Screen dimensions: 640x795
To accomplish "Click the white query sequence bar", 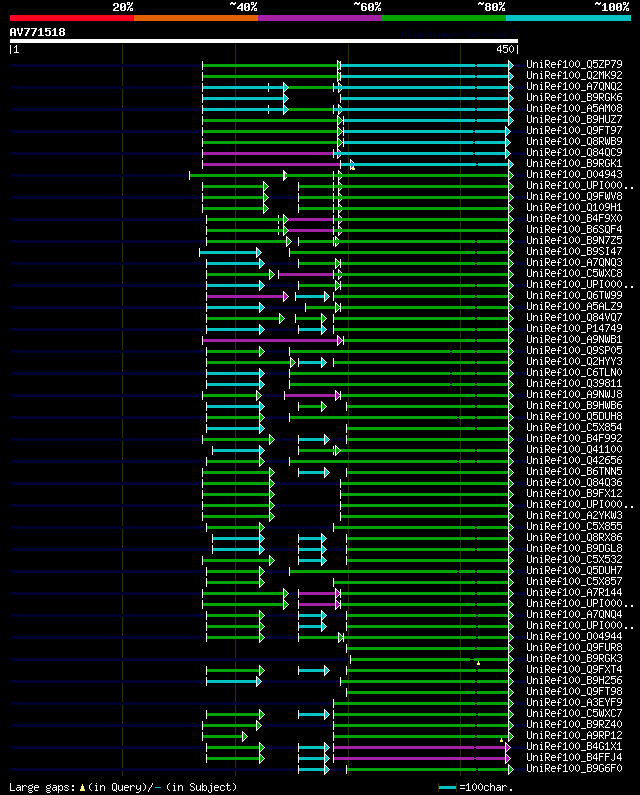I will click(264, 41).
